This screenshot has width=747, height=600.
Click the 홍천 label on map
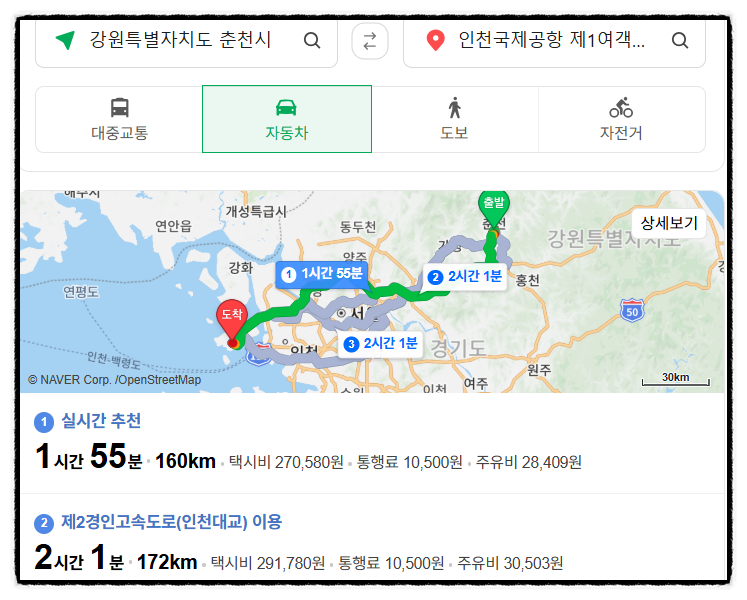[528, 280]
